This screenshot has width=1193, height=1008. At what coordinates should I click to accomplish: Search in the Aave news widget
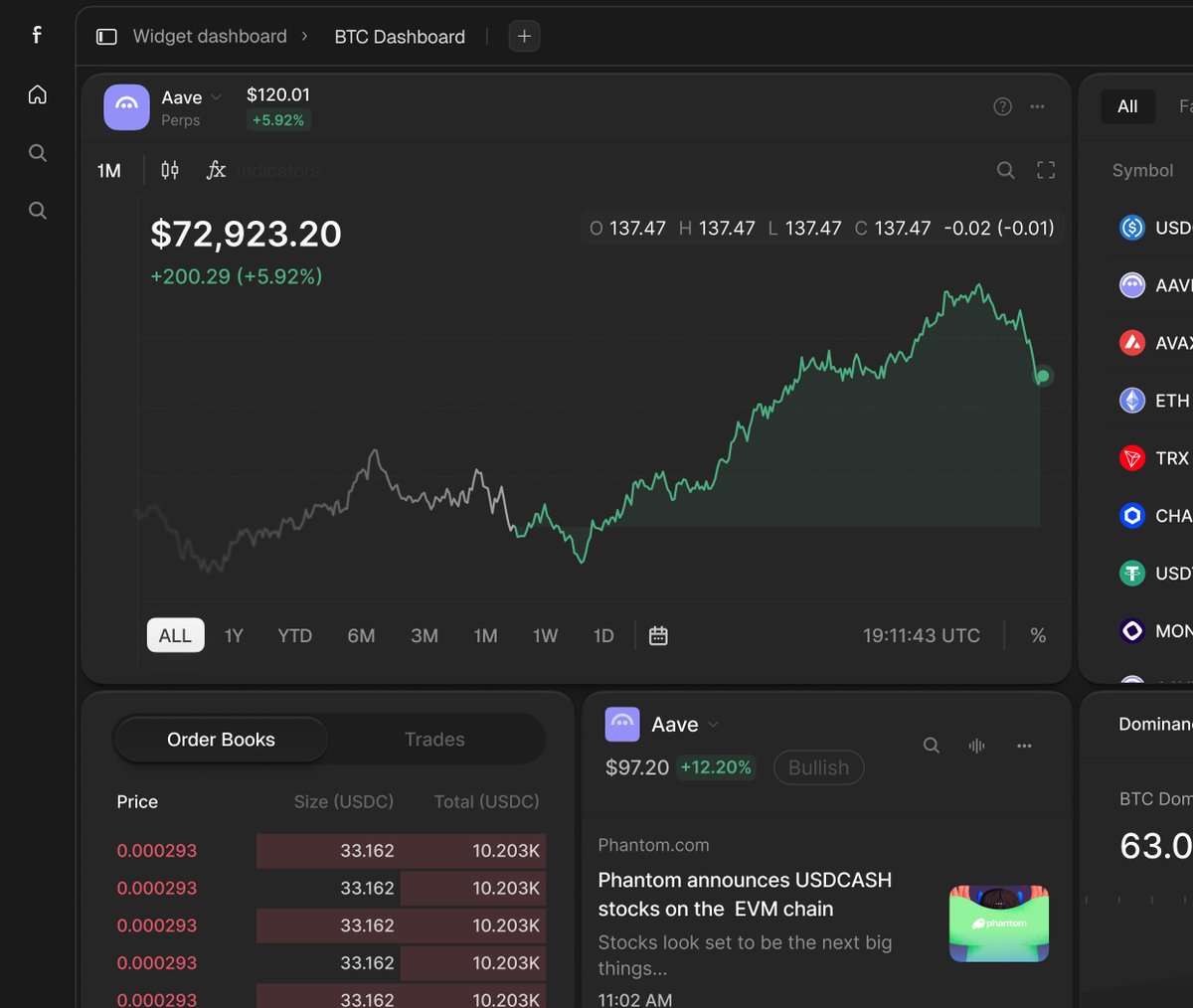(932, 746)
